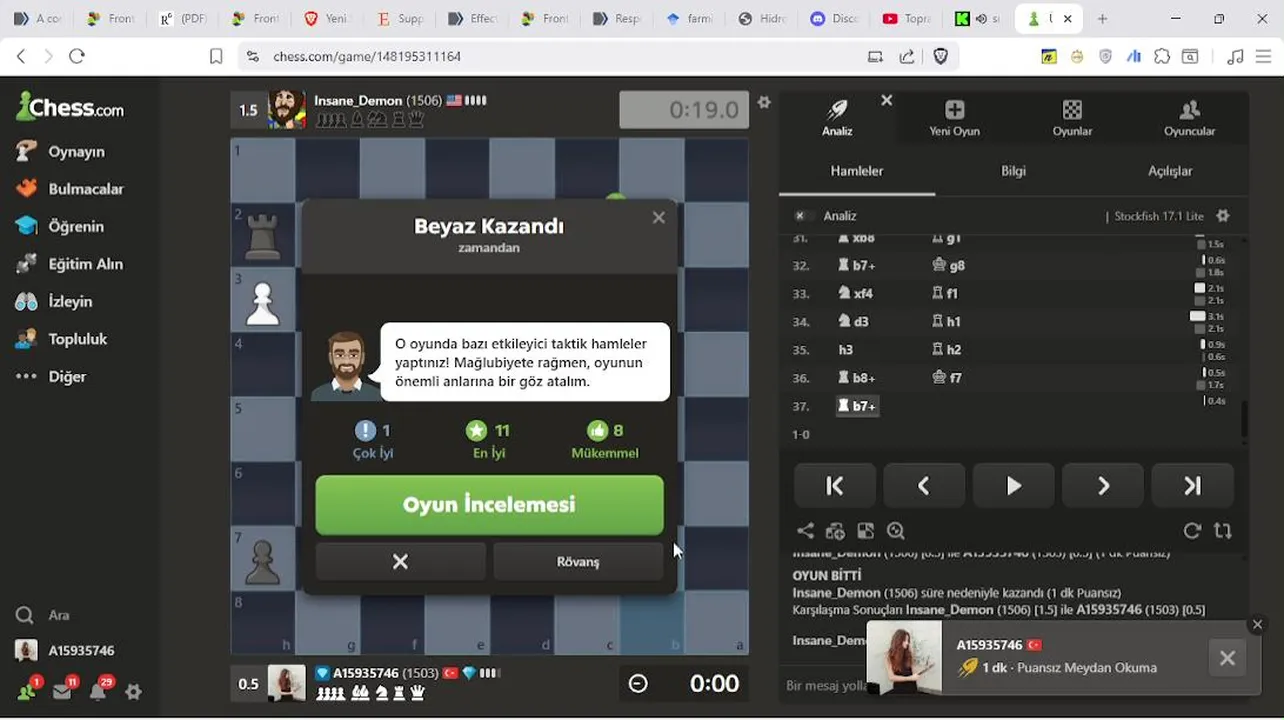
Task: Switch to the Açılışlar tab
Action: coord(1170,171)
